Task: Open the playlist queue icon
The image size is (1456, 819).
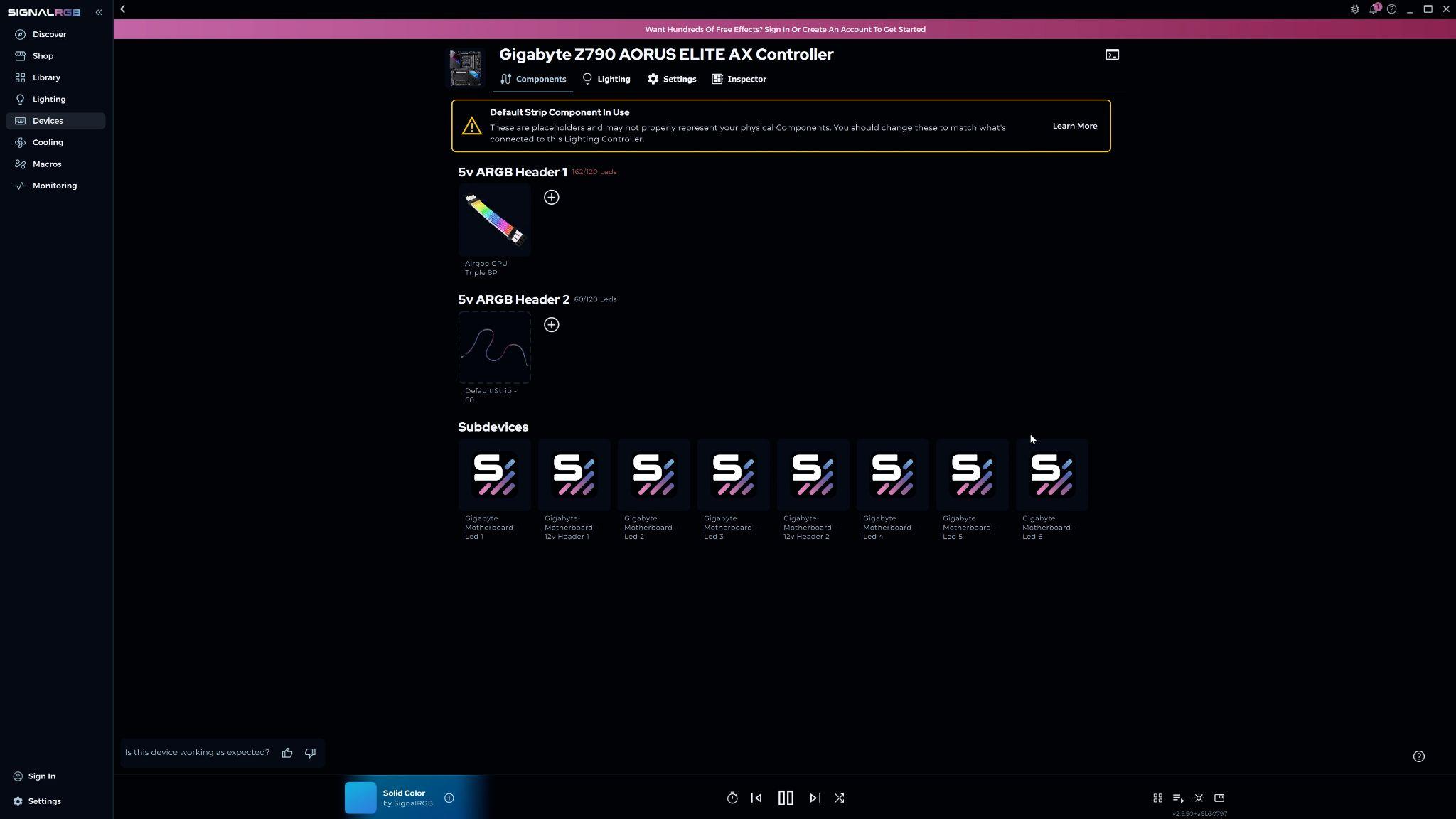Action: [1178, 798]
